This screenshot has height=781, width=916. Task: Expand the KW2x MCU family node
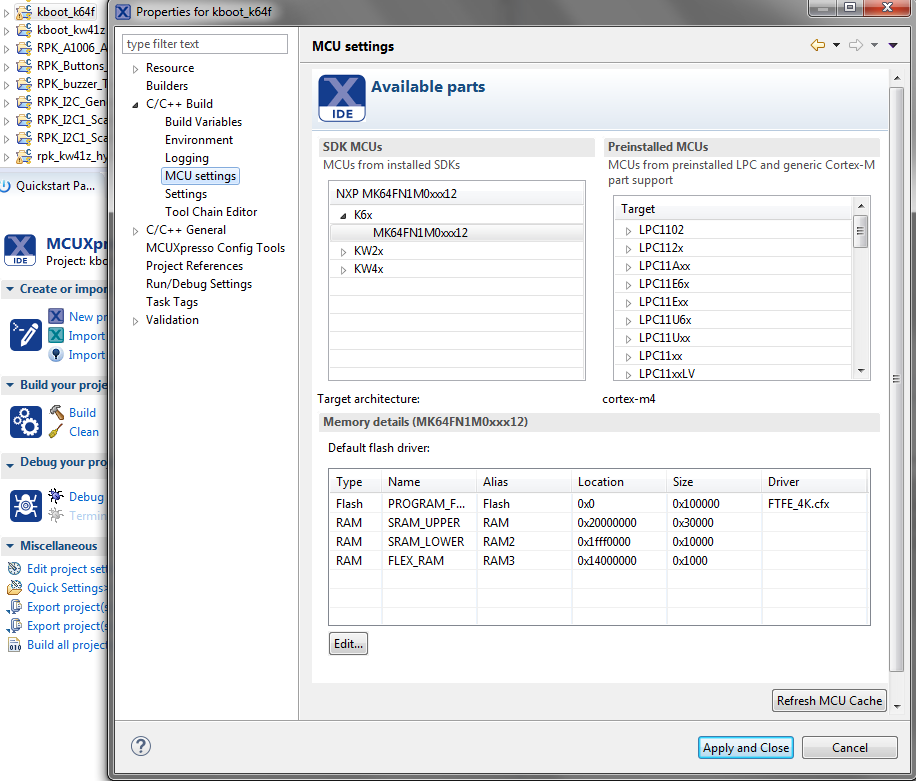tap(344, 252)
